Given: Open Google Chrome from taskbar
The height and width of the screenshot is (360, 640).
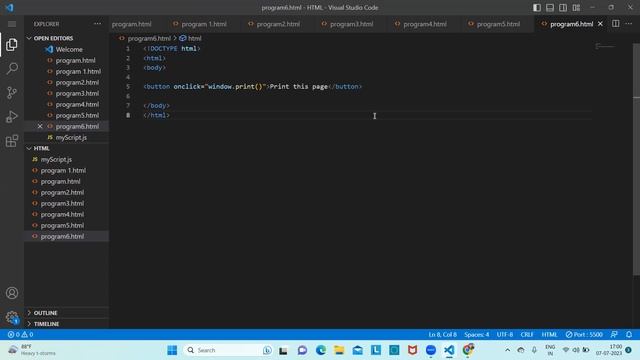Looking at the screenshot, I should pos(468,350).
